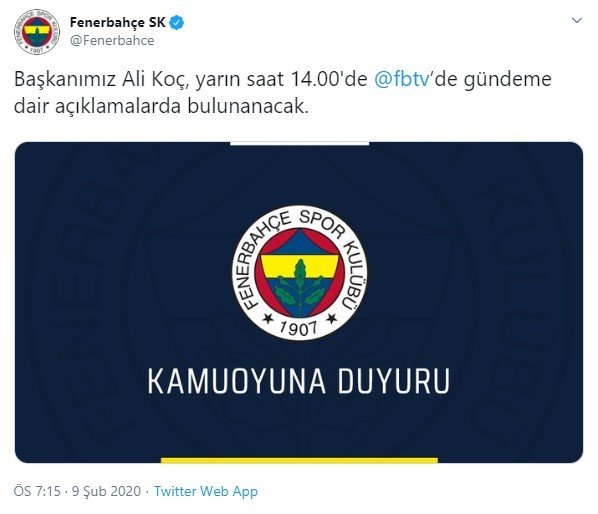
Task: Click the words "dair açıklamalarda bulunanacak."
Action: [161, 106]
